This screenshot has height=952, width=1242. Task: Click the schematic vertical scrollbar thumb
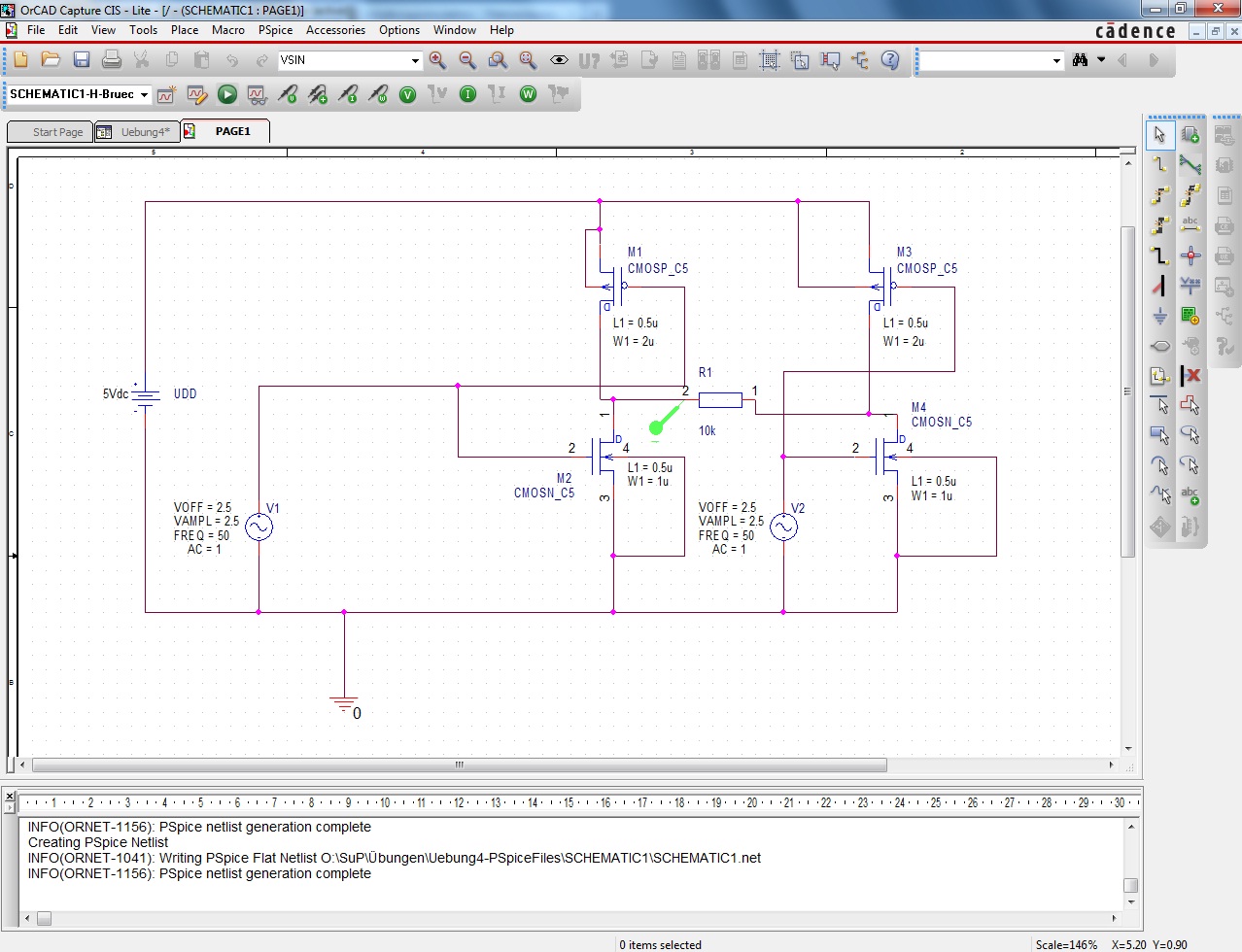pos(1127,391)
